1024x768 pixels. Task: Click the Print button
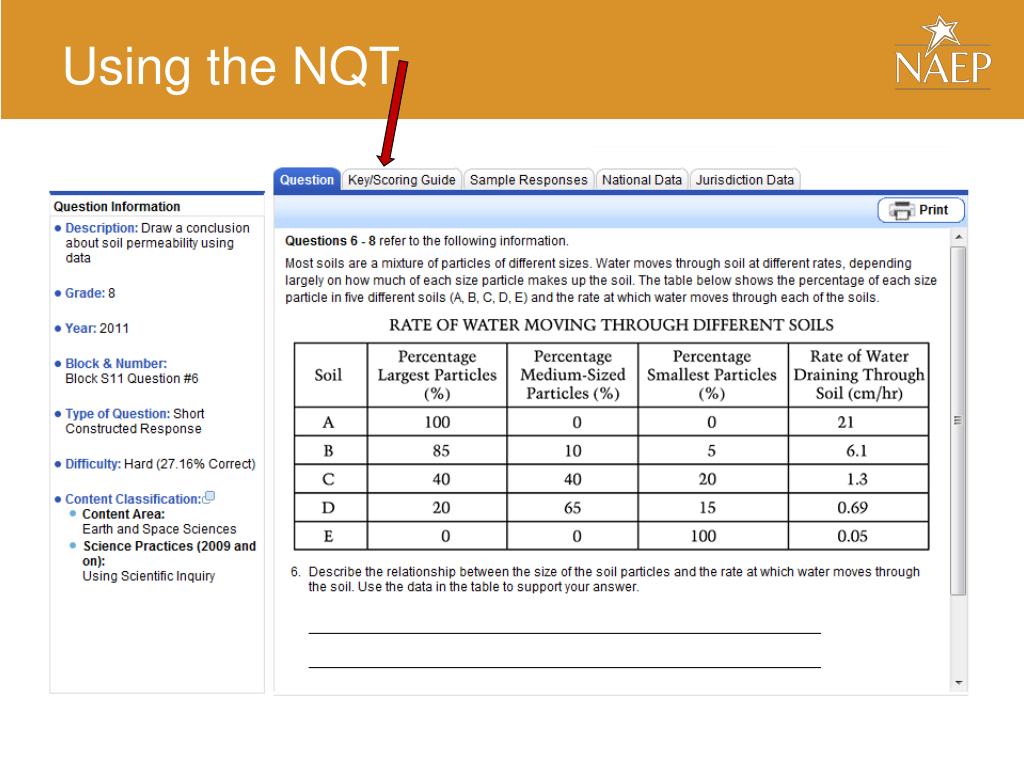coord(921,210)
